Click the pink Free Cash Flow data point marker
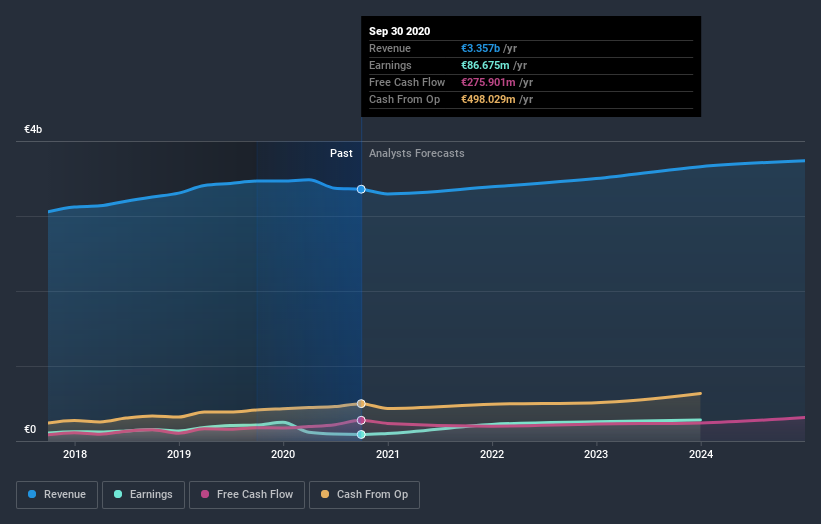 361,420
